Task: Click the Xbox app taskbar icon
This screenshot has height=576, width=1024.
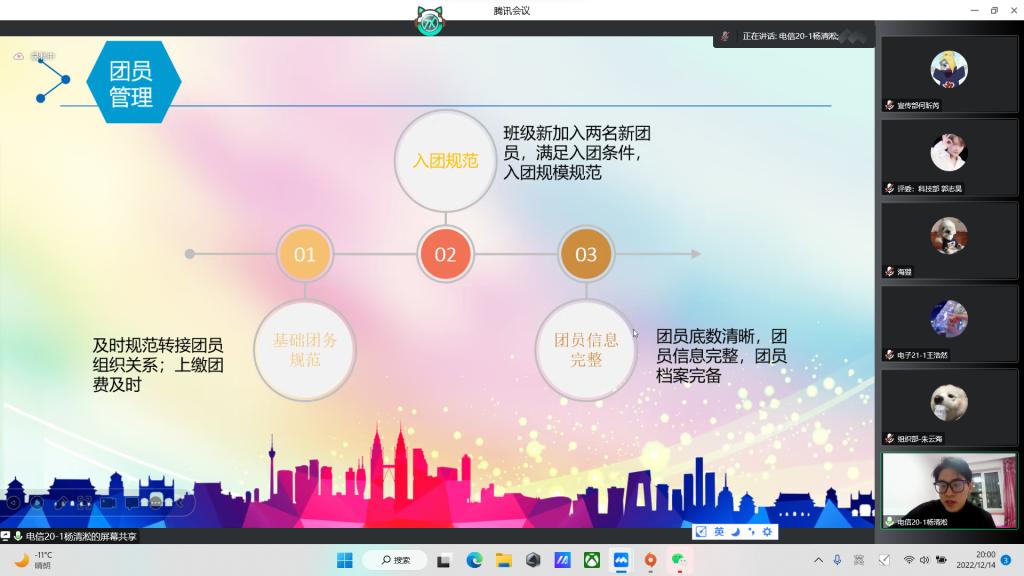Action: [x=592, y=560]
